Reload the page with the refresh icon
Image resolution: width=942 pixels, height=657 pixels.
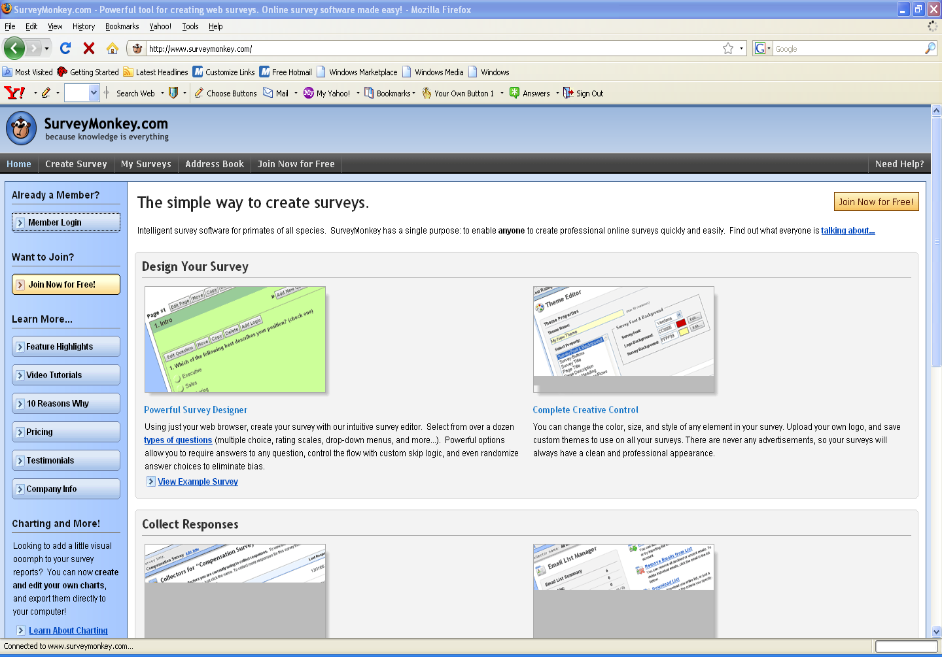click(x=66, y=48)
